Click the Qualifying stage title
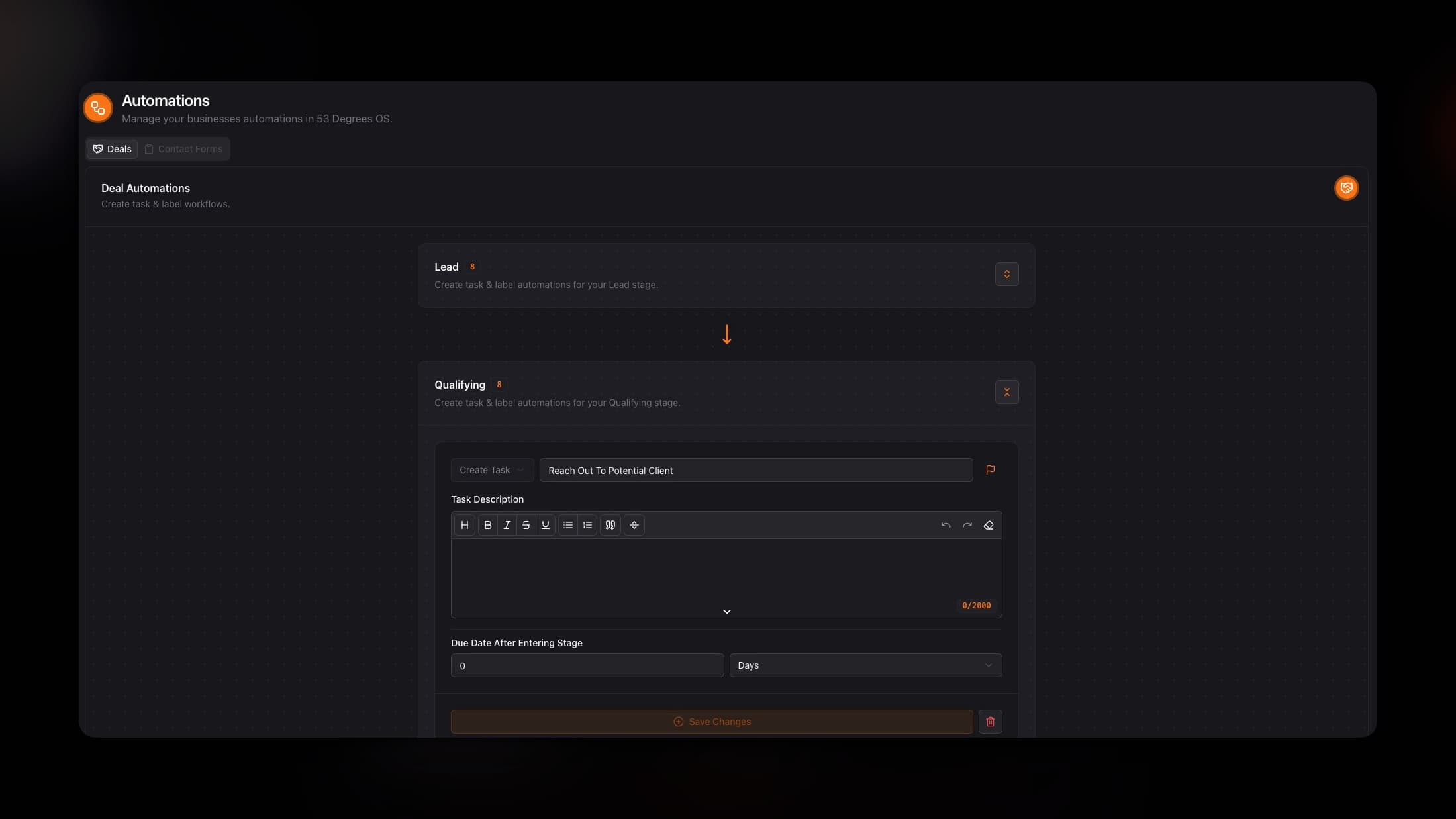Viewport: 1456px width, 819px height. pyautogui.click(x=460, y=385)
